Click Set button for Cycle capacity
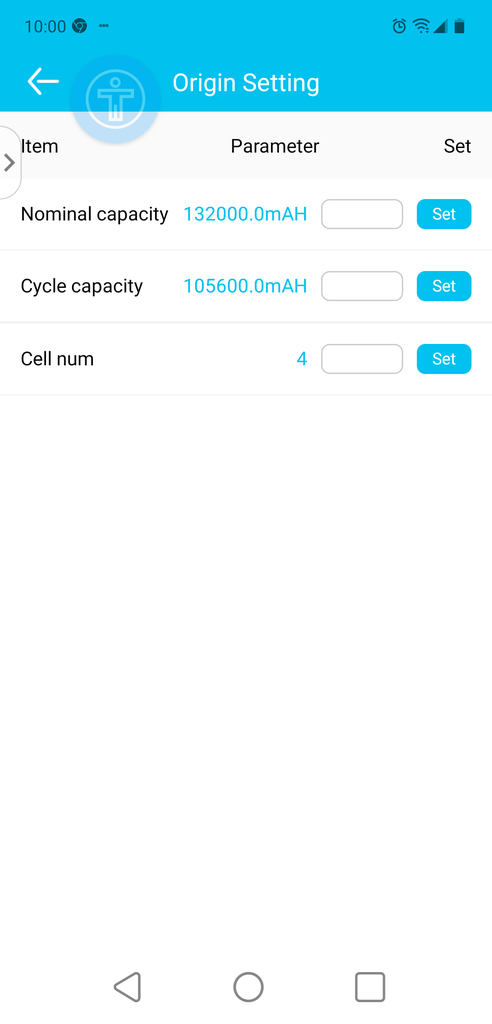Viewport: 492px width, 1024px height. tap(444, 286)
